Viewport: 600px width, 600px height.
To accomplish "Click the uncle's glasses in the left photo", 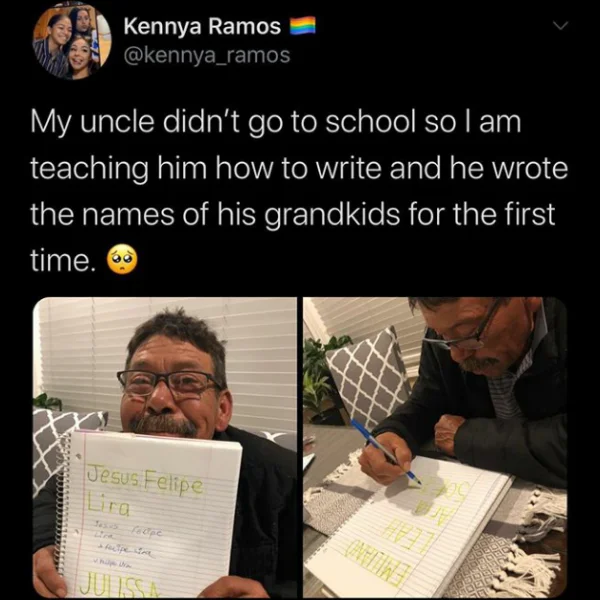I will tap(170, 384).
